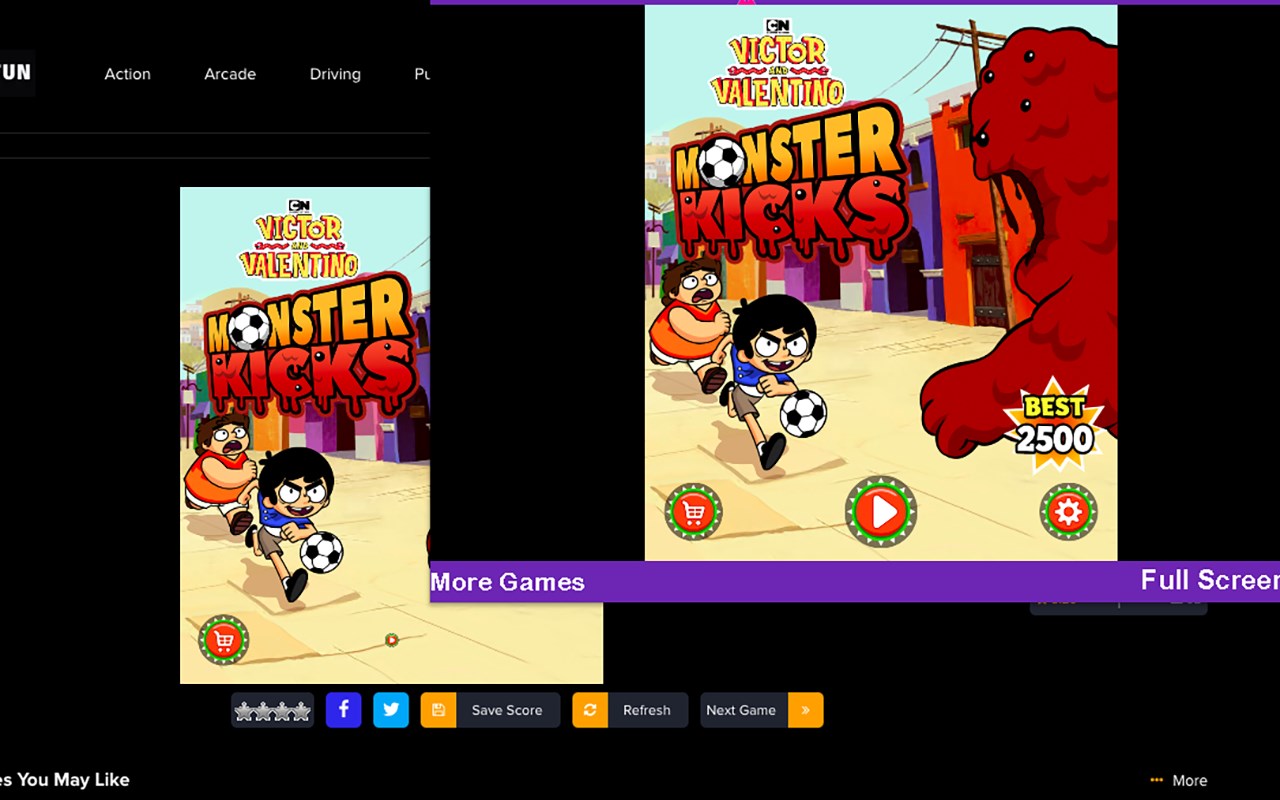Click the orange floppy disk save icon

pos(438,710)
